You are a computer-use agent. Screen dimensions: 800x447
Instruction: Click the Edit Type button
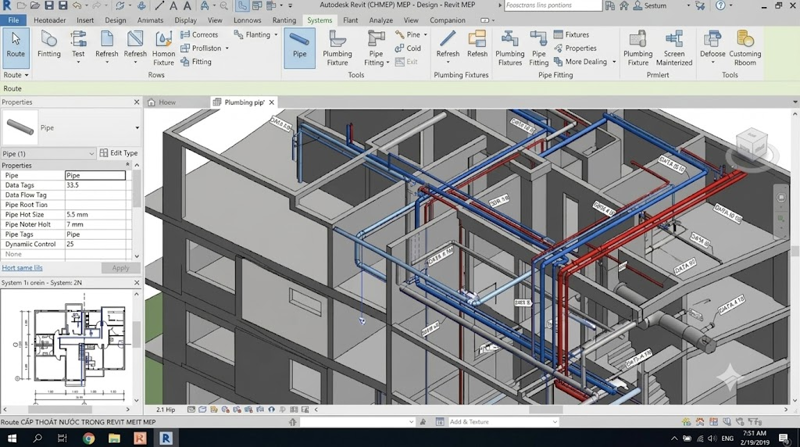coord(119,153)
